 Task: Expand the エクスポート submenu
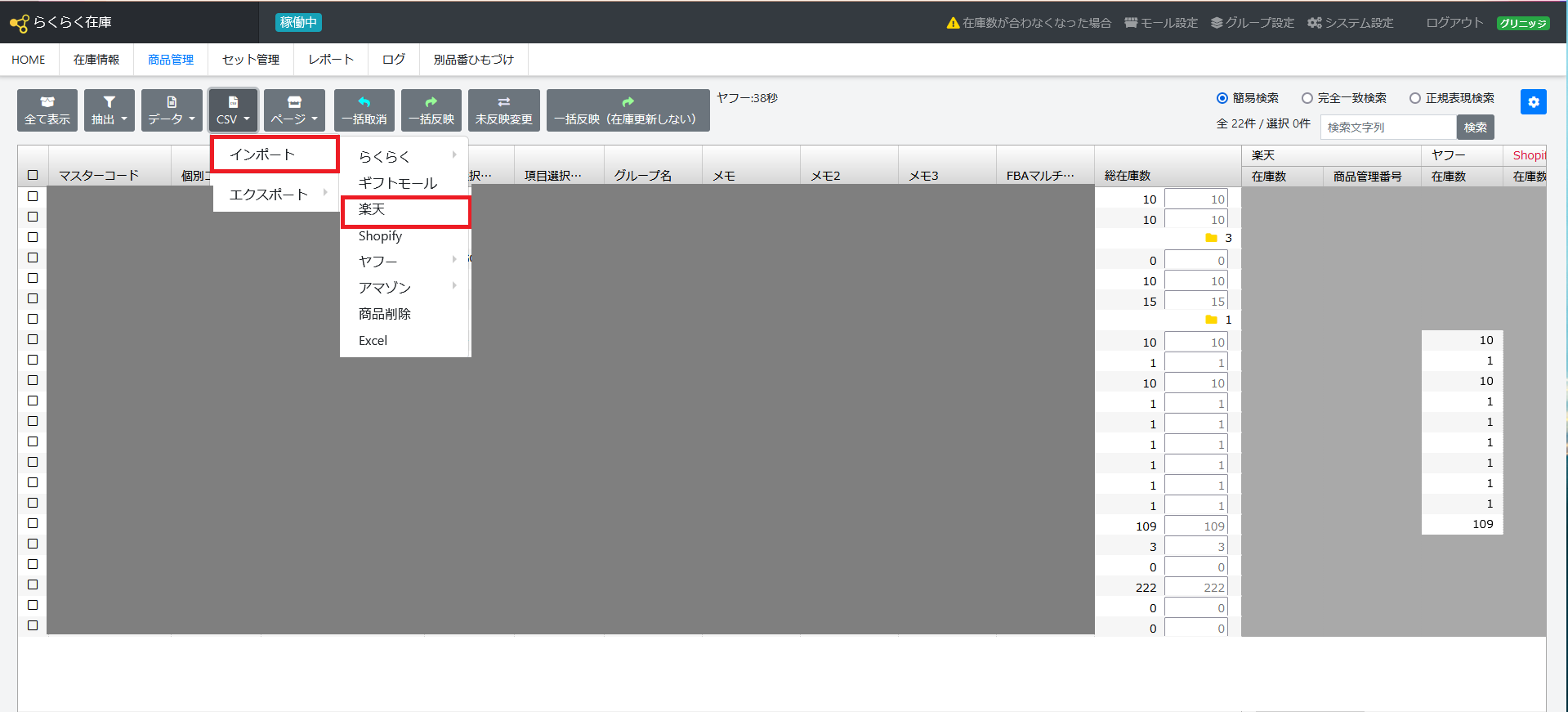tap(276, 194)
